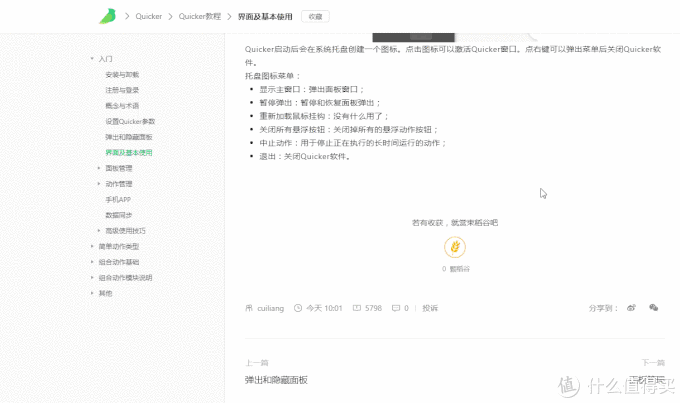Collapse the 入门 section
680x403 pixels.
coord(92,59)
